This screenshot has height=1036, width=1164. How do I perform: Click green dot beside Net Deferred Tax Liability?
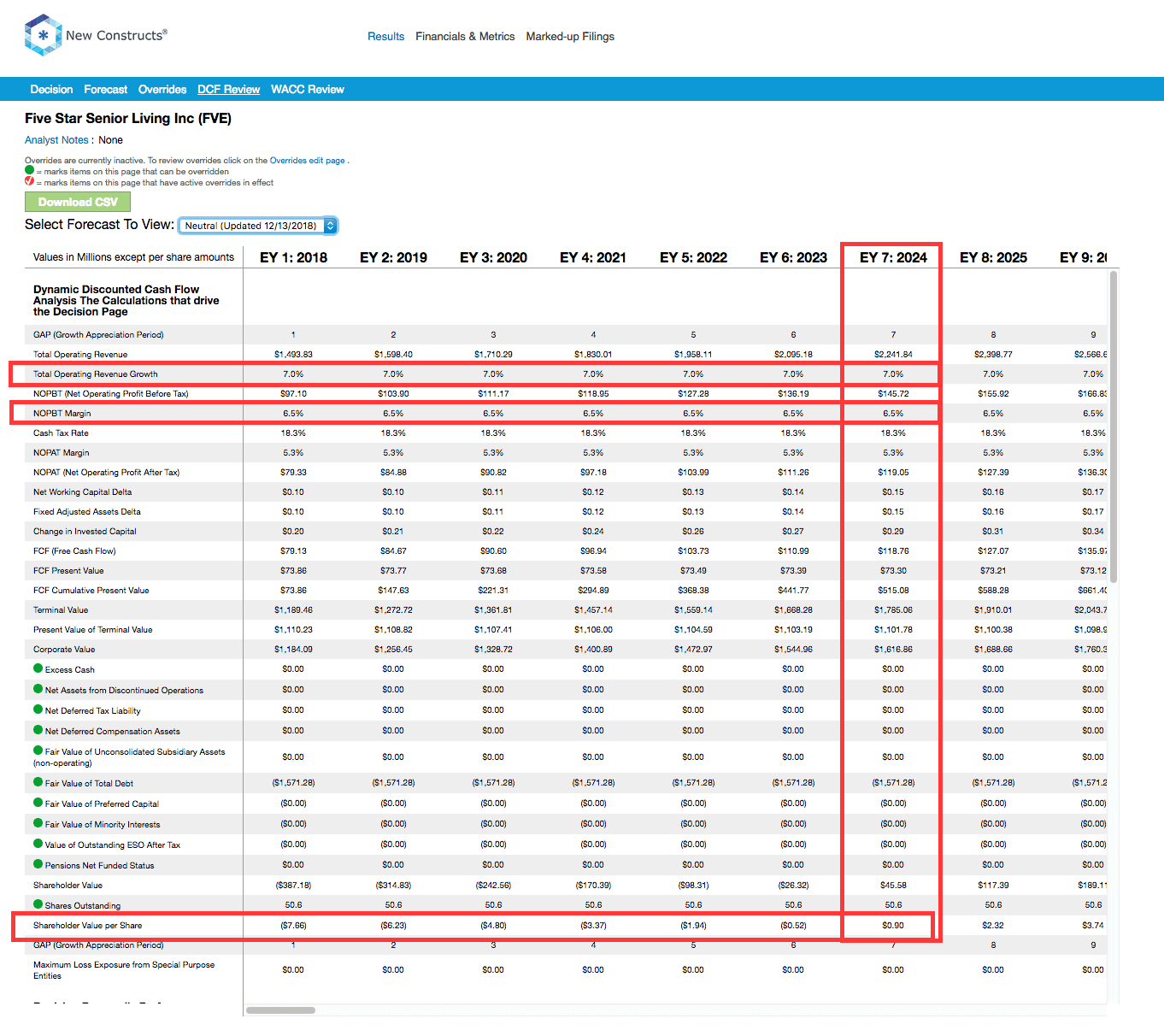38,709
